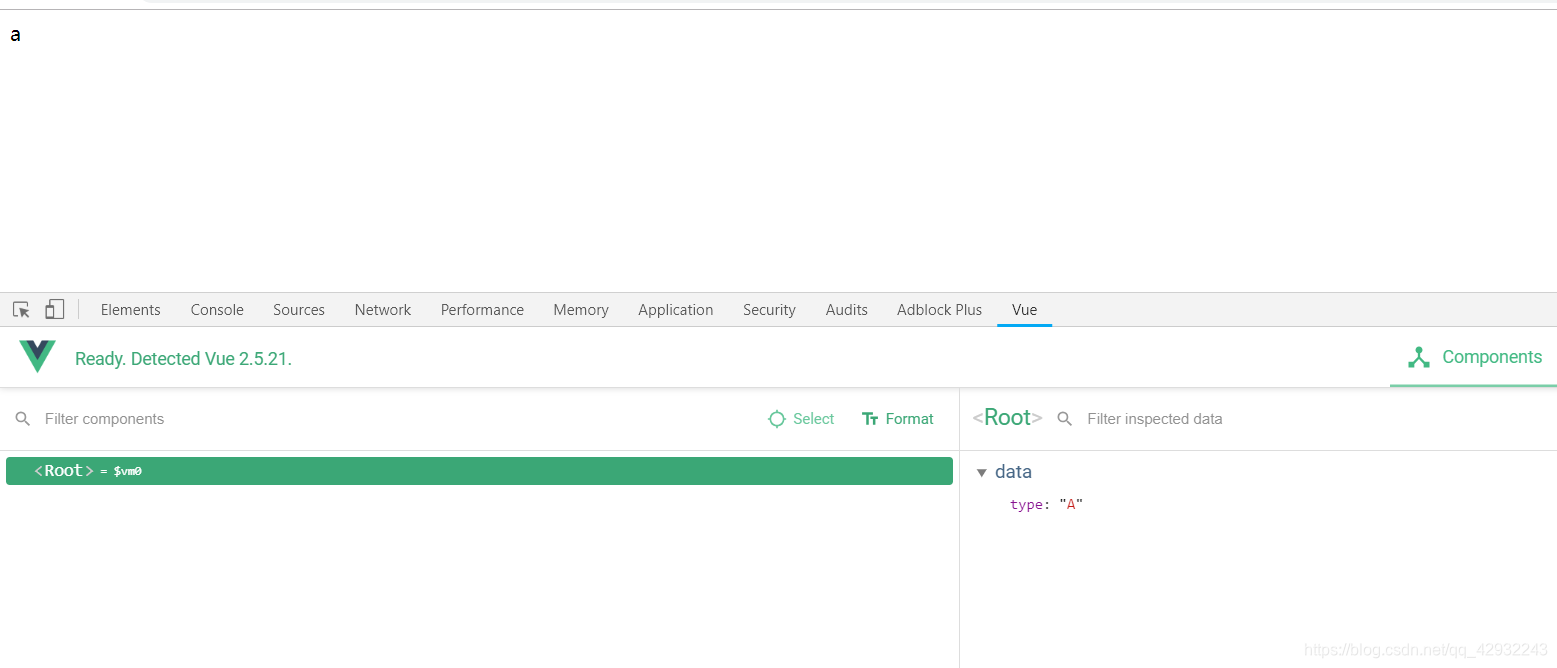The image size is (1557, 668).
Task: Open the Components view tab
Action: tap(1474, 357)
